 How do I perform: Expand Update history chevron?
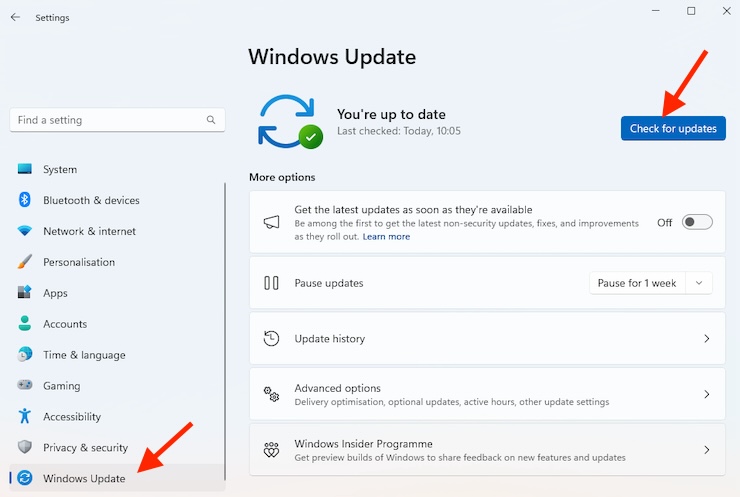[706, 338]
